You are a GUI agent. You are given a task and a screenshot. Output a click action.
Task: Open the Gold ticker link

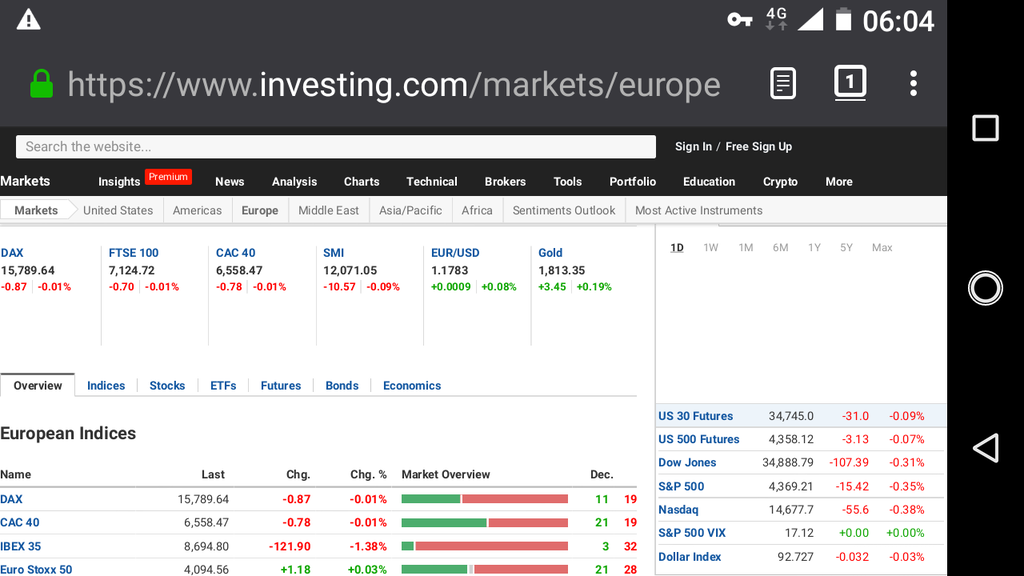550,253
